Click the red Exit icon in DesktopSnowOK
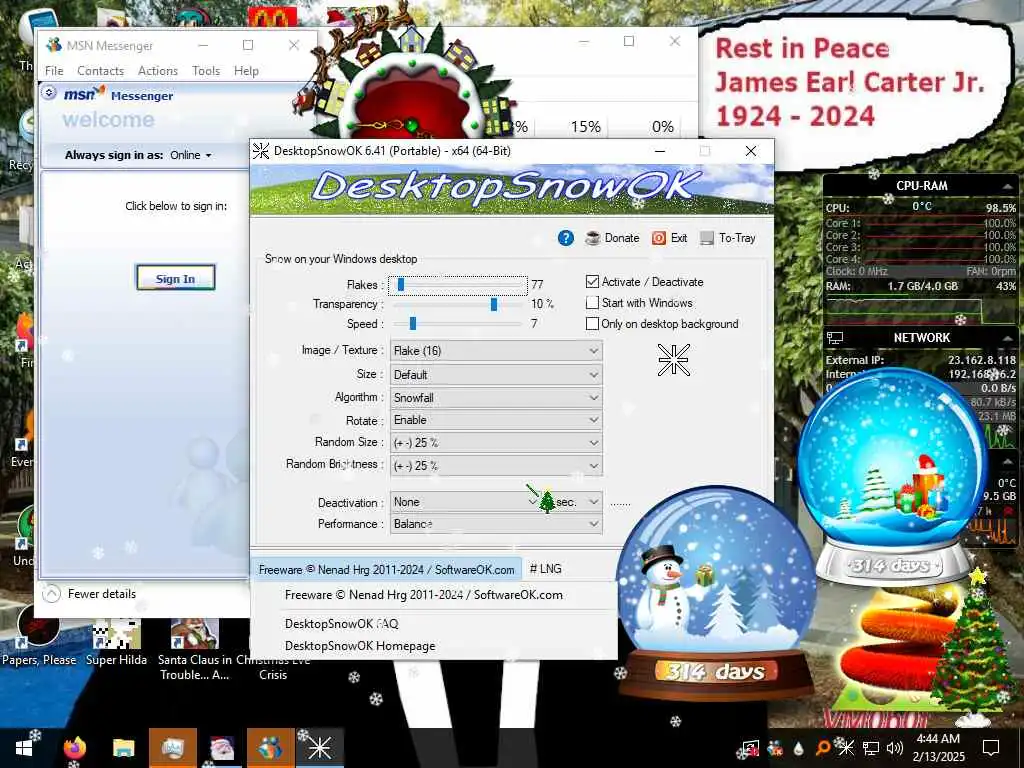This screenshot has height=768, width=1024. (658, 238)
